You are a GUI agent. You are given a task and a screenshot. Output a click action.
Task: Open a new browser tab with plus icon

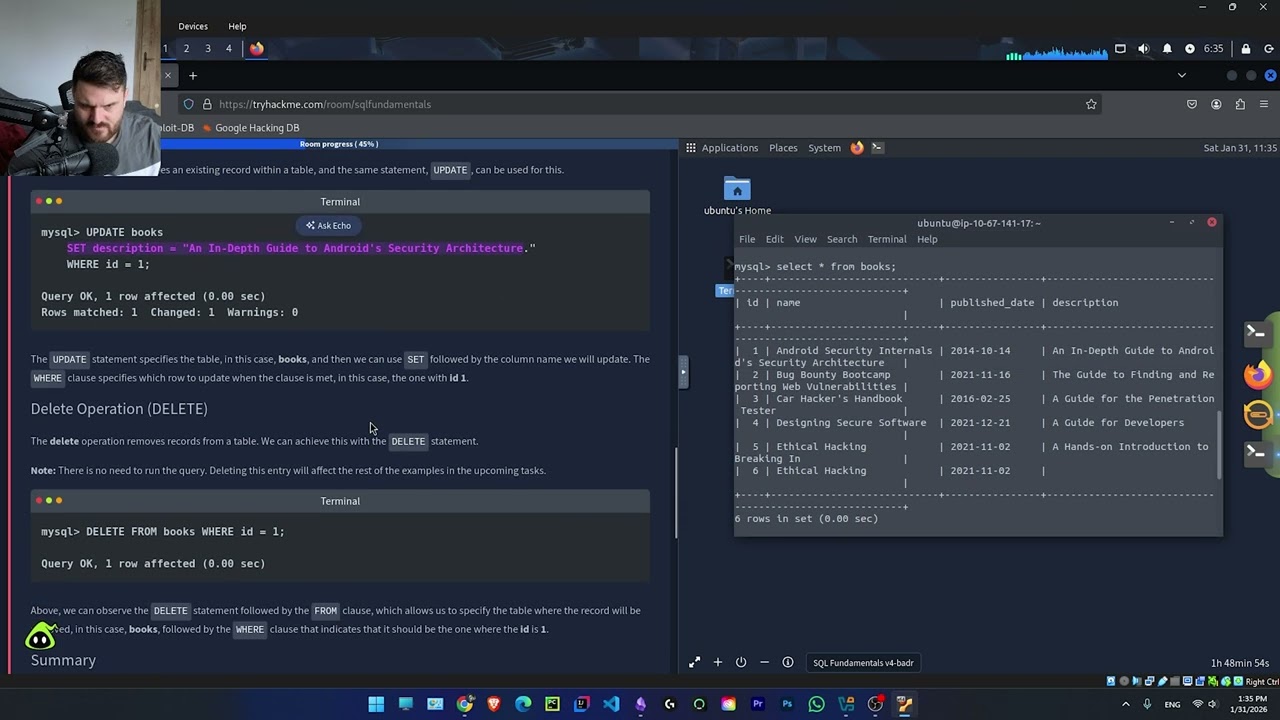193,75
